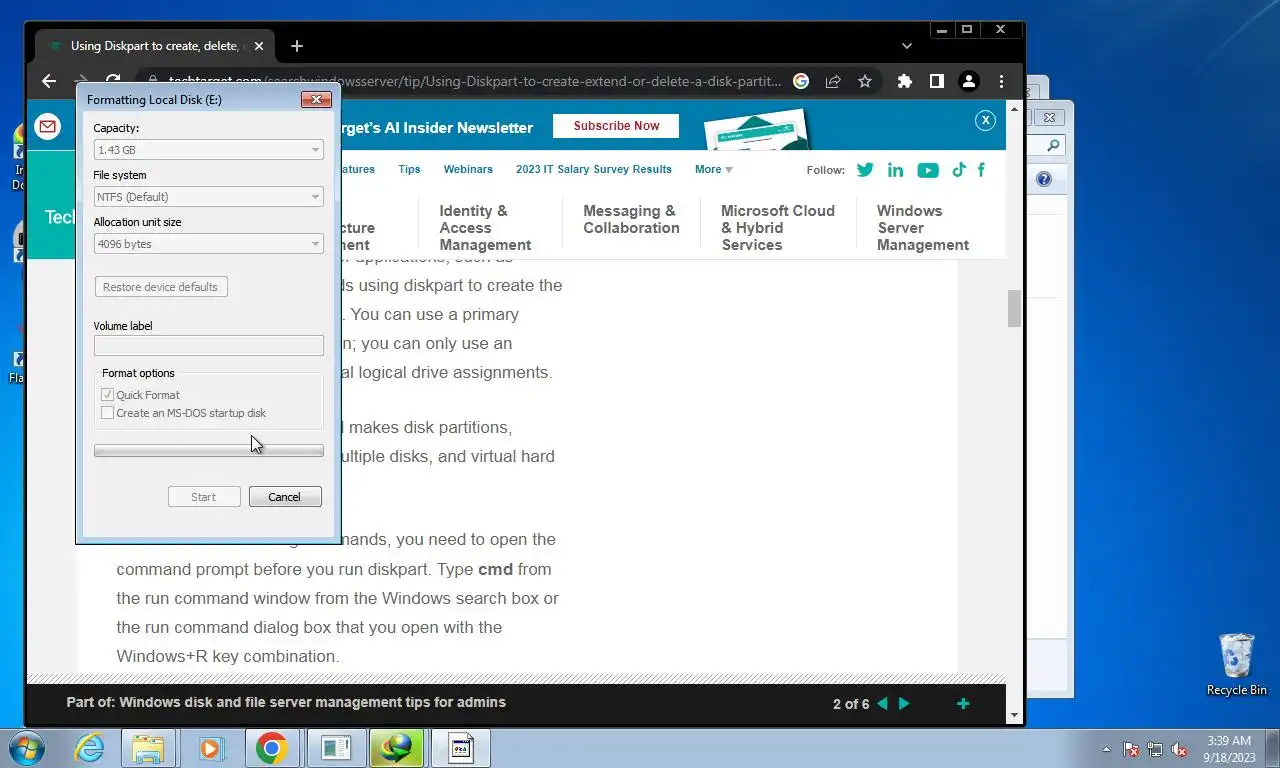Viewport: 1280px width, 768px height.
Task: Open the Google icon in address bar
Action: (x=801, y=82)
